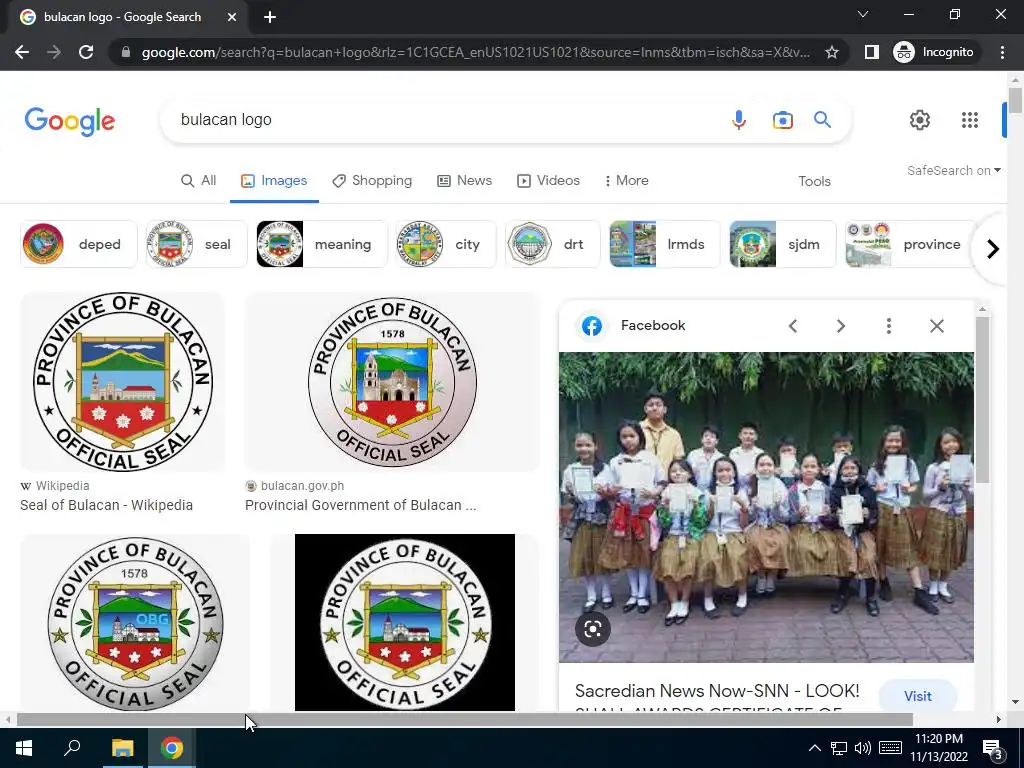
Task: Open search by image camera icon
Action: [782, 120]
